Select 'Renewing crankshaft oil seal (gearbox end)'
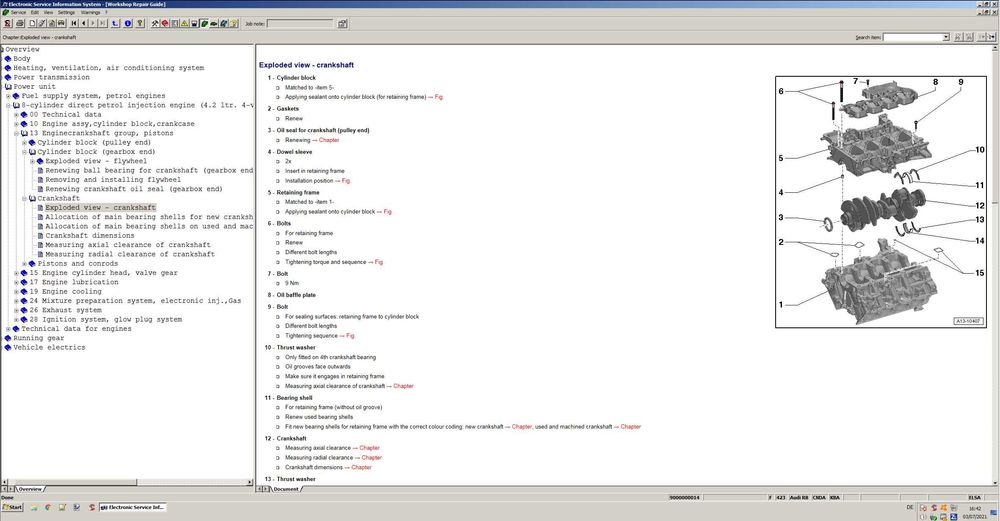This screenshot has height=521, width=1000. pos(134,189)
